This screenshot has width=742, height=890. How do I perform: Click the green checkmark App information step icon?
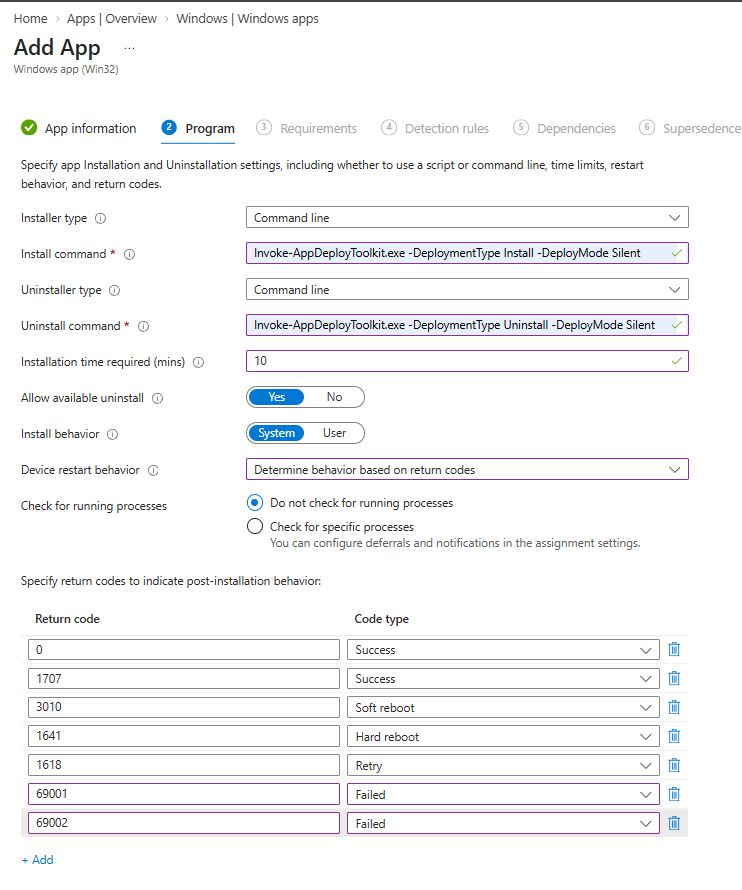pyautogui.click(x=29, y=128)
